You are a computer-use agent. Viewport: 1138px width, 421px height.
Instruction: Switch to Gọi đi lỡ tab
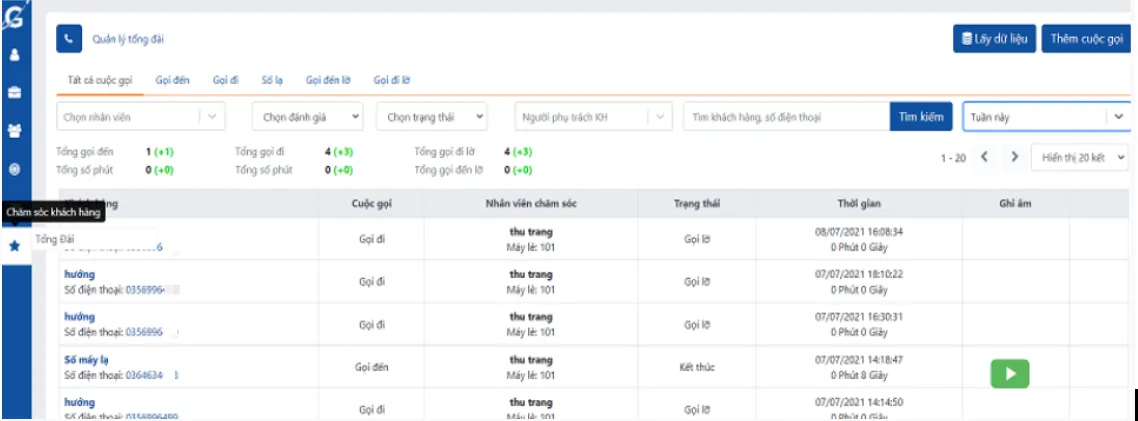[x=392, y=80]
